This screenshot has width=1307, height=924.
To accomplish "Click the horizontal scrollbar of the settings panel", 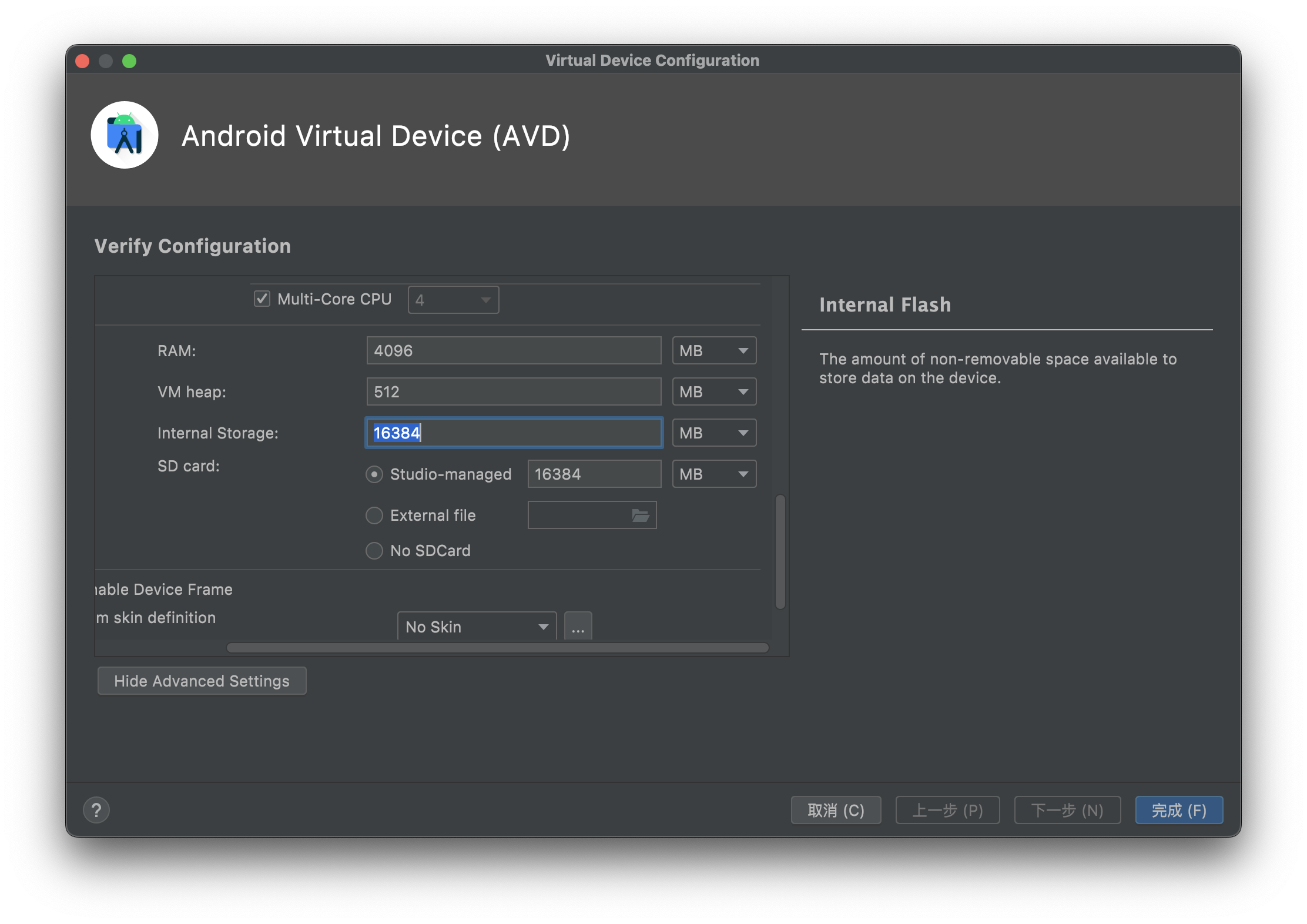I will [498, 648].
